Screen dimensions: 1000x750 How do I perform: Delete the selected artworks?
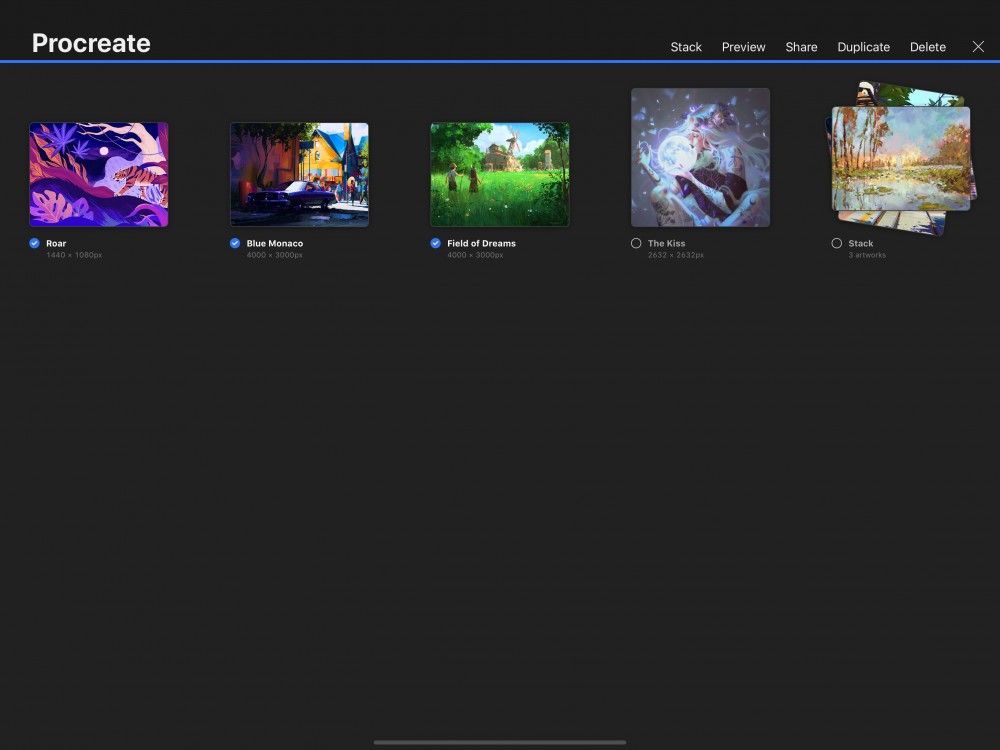tap(927, 46)
